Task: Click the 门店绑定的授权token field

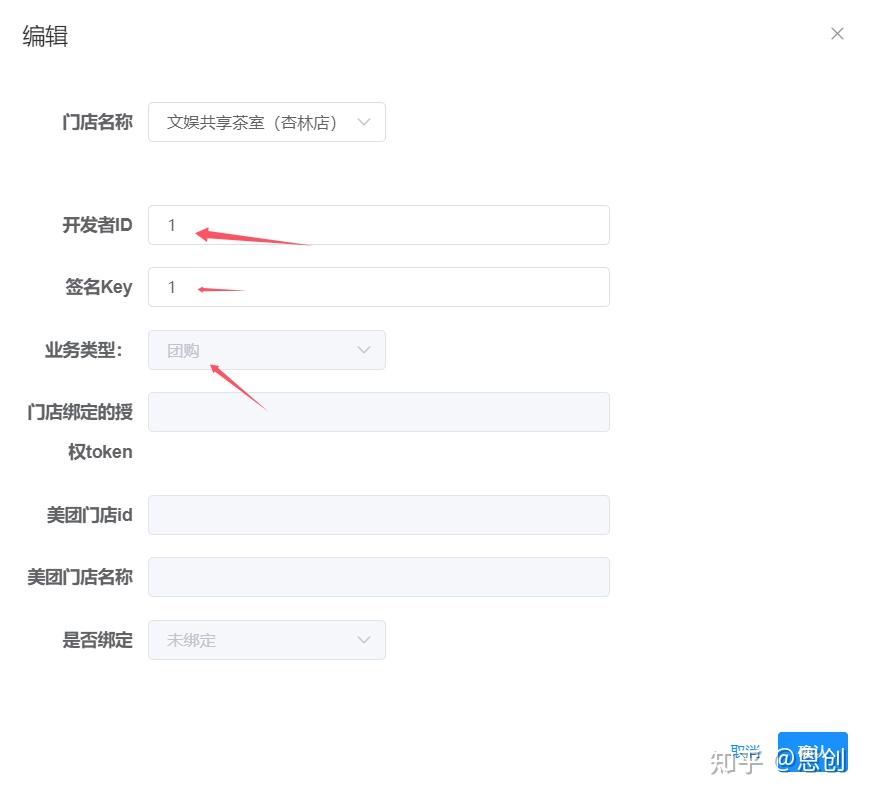Action: coord(379,412)
